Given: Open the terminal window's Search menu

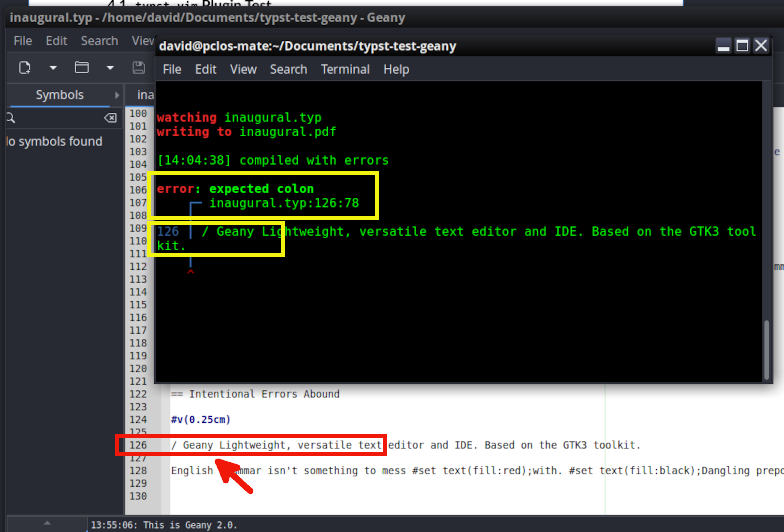Looking at the screenshot, I should [x=288, y=70].
